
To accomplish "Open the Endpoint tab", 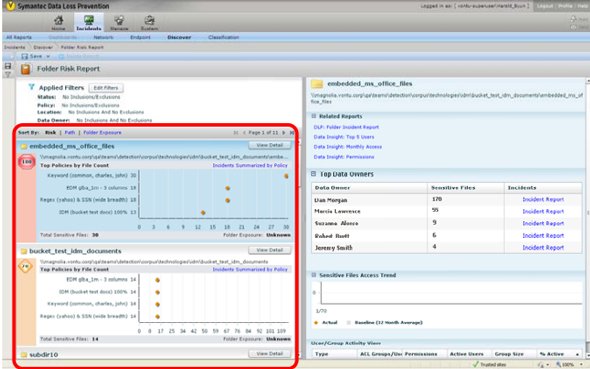I will tap(140, 37).
